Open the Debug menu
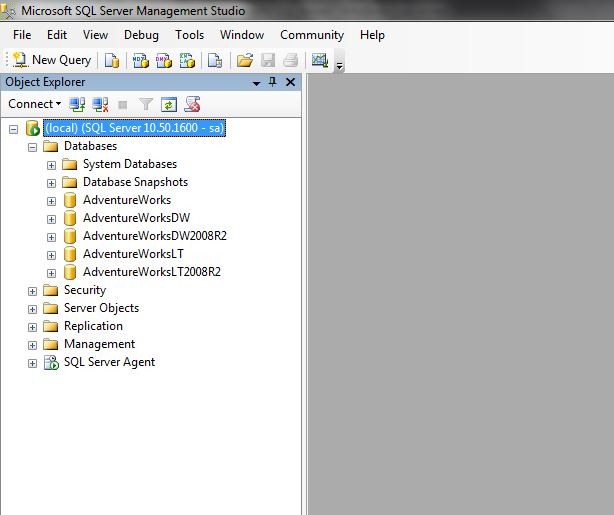The width and height of the screenshot is (614, 515). (141, 35)
